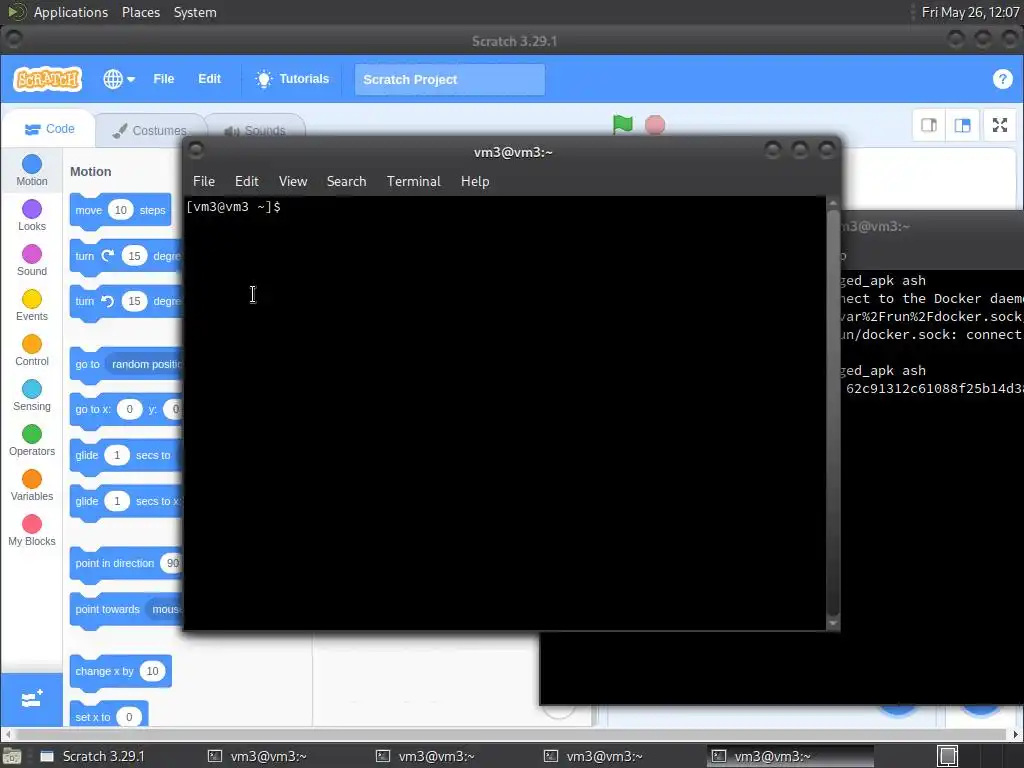Switch to large stage layout

(962, 125)
